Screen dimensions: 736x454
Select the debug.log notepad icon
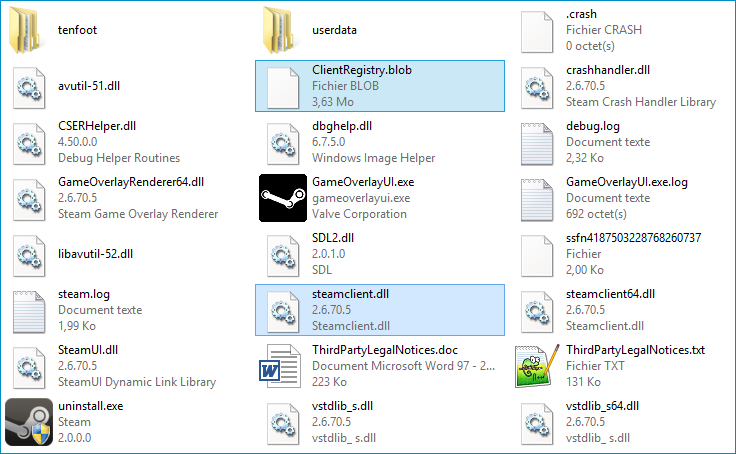click(x=537, y=144)
